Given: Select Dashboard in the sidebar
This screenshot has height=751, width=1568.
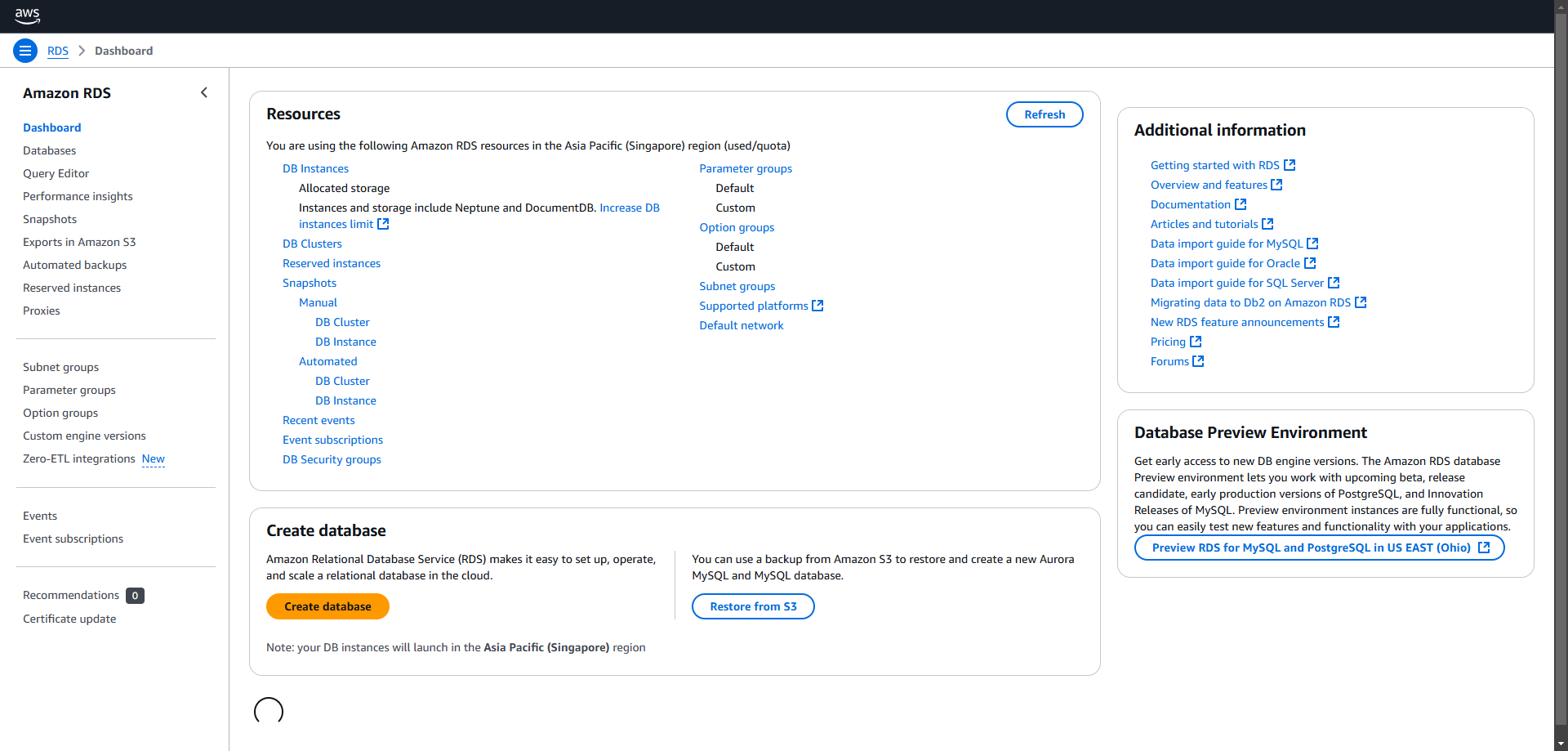Looking at the screenshot, I should pyautogui.click(x=52, y=127).
